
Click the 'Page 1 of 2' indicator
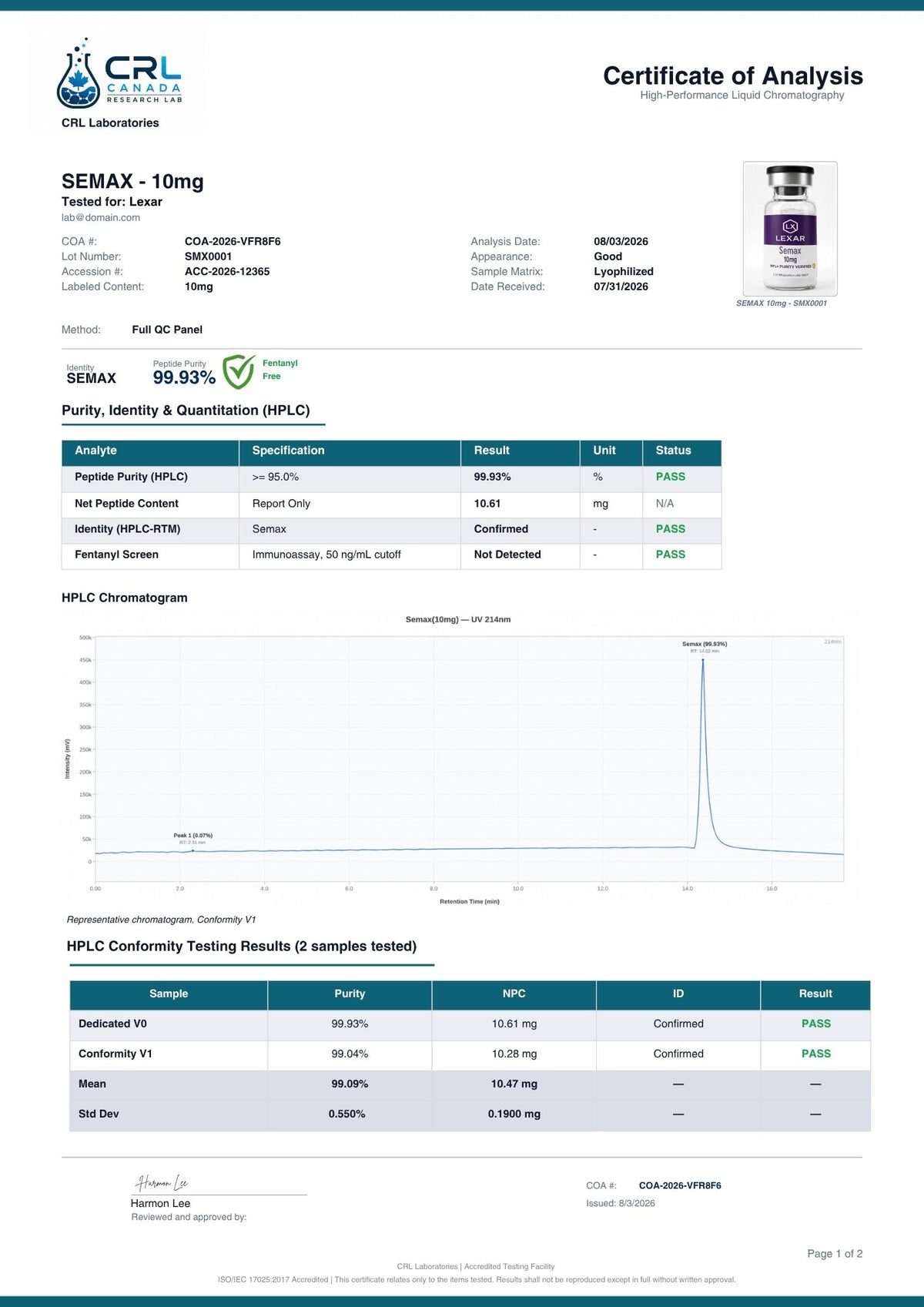coord(835,1254)
